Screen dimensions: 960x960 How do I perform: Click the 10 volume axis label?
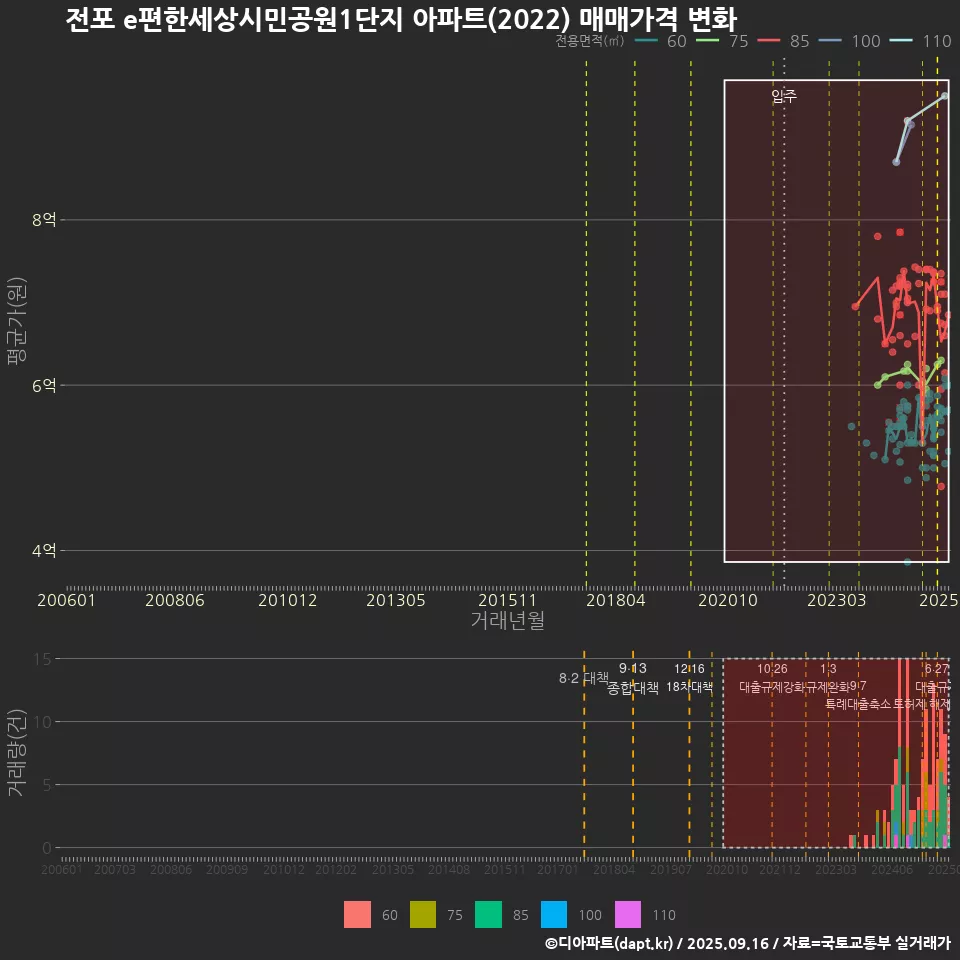43,722
